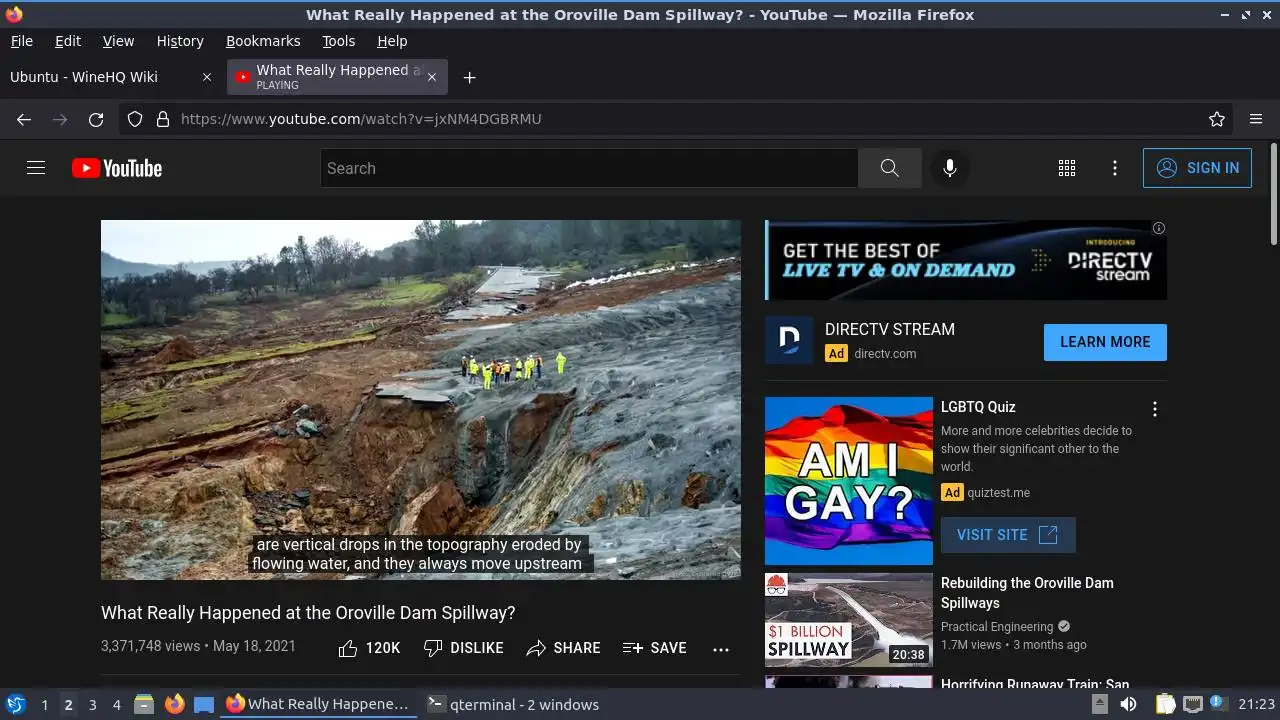Click quiztest.me advertiser link
Viewport: 1280px width, 720px height.
tap(998, 492)
